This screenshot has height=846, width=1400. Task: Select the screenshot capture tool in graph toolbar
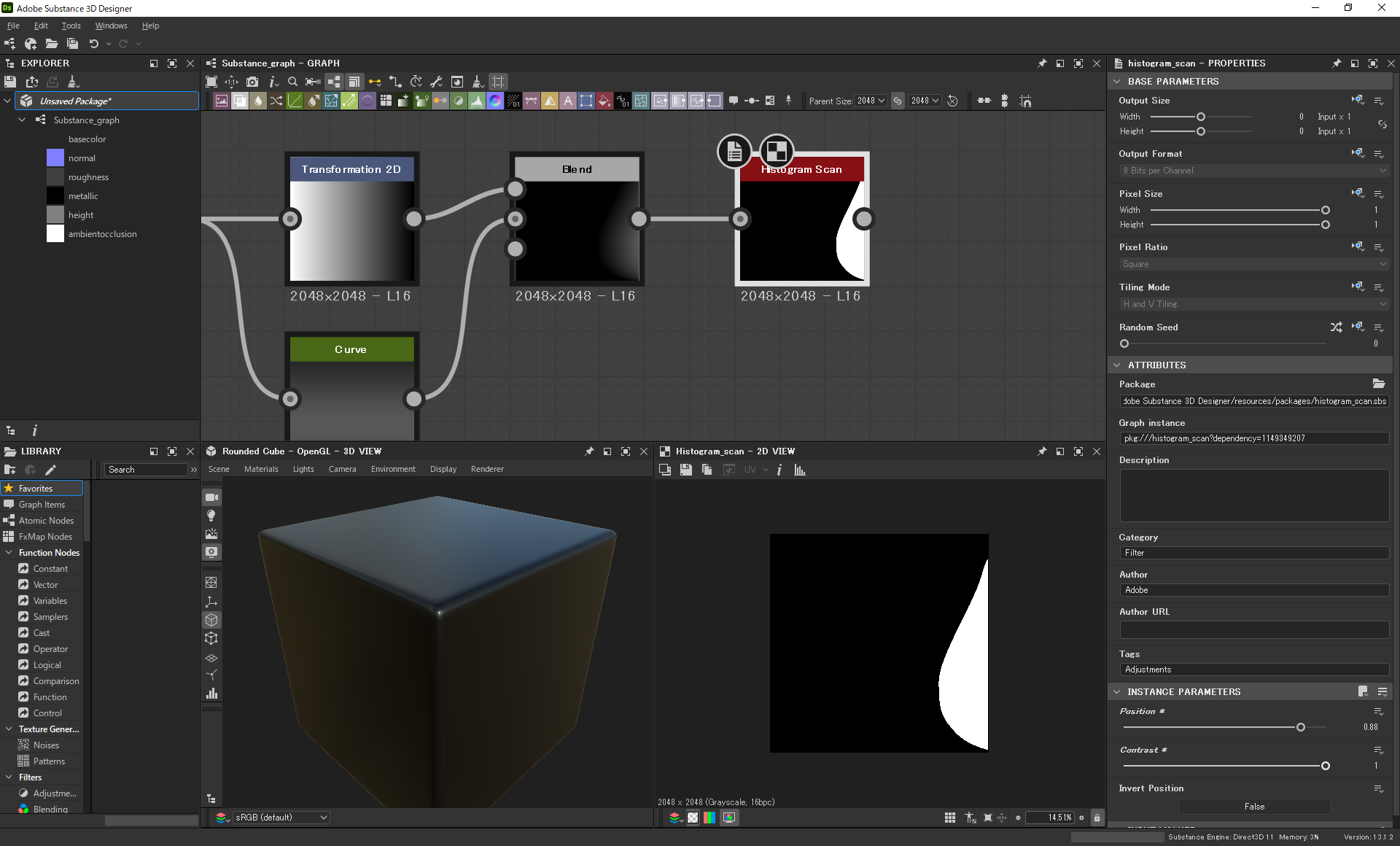(252, 82)
